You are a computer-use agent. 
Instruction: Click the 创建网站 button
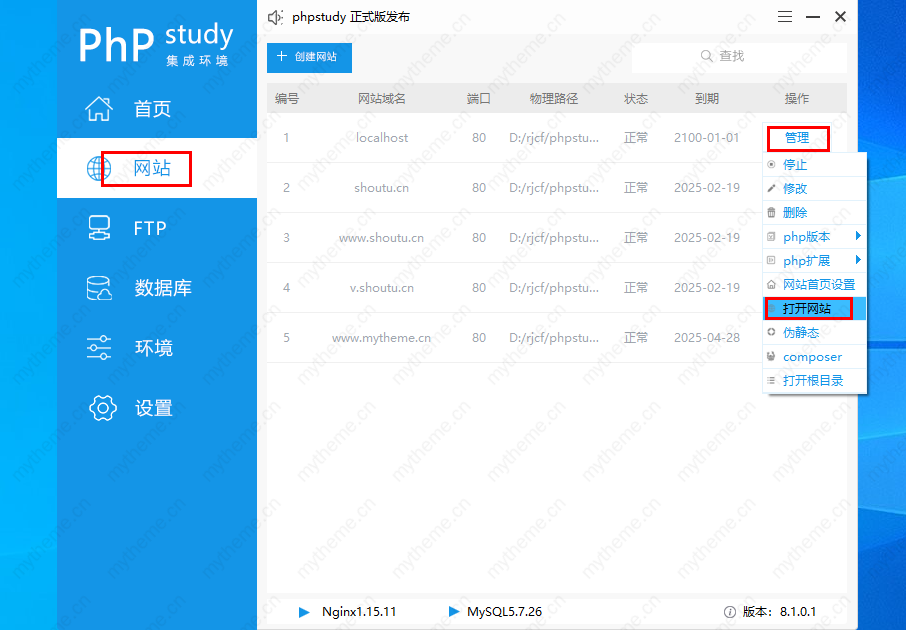[x=309, y=57]
